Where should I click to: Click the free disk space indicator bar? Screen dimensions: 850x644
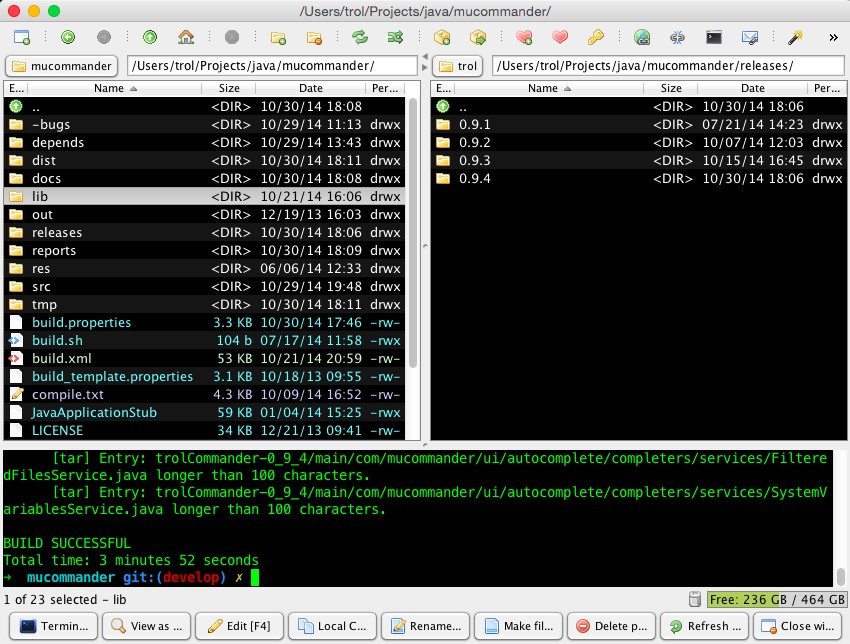tap(775, 599)
